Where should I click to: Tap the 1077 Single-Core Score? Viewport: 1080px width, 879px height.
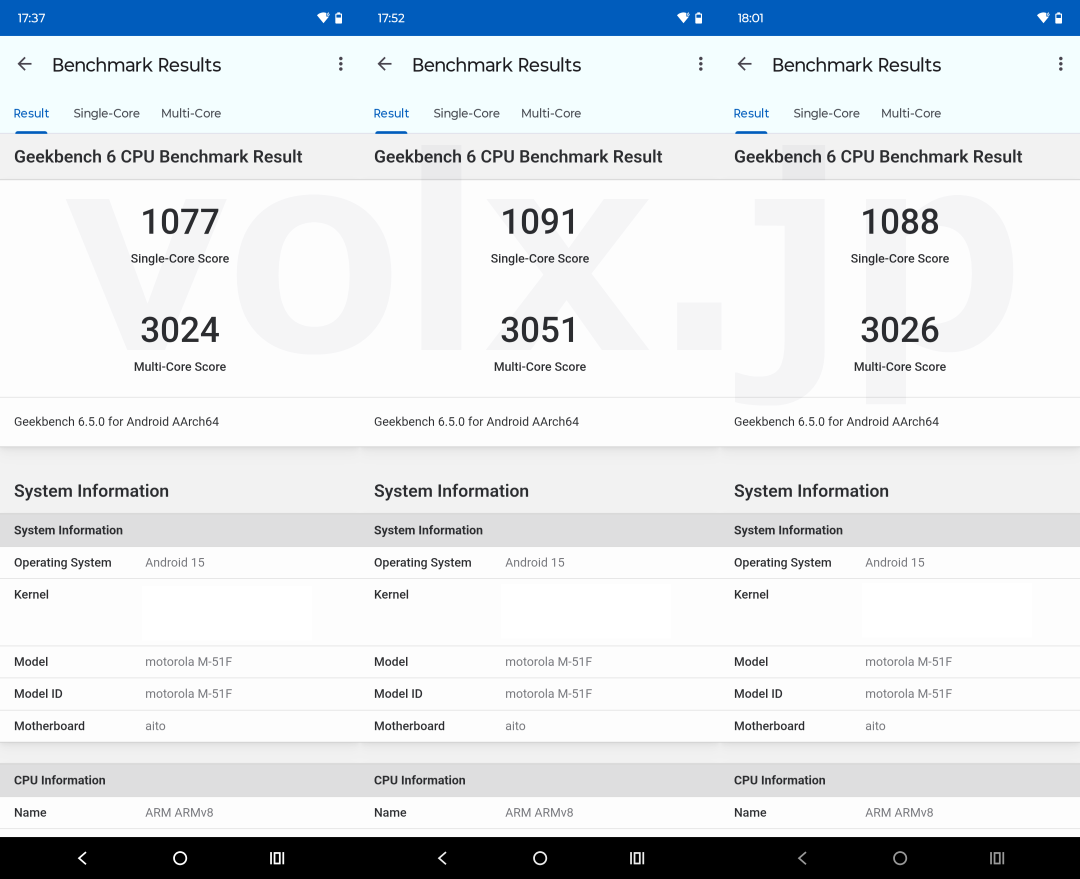click(180, 222)
